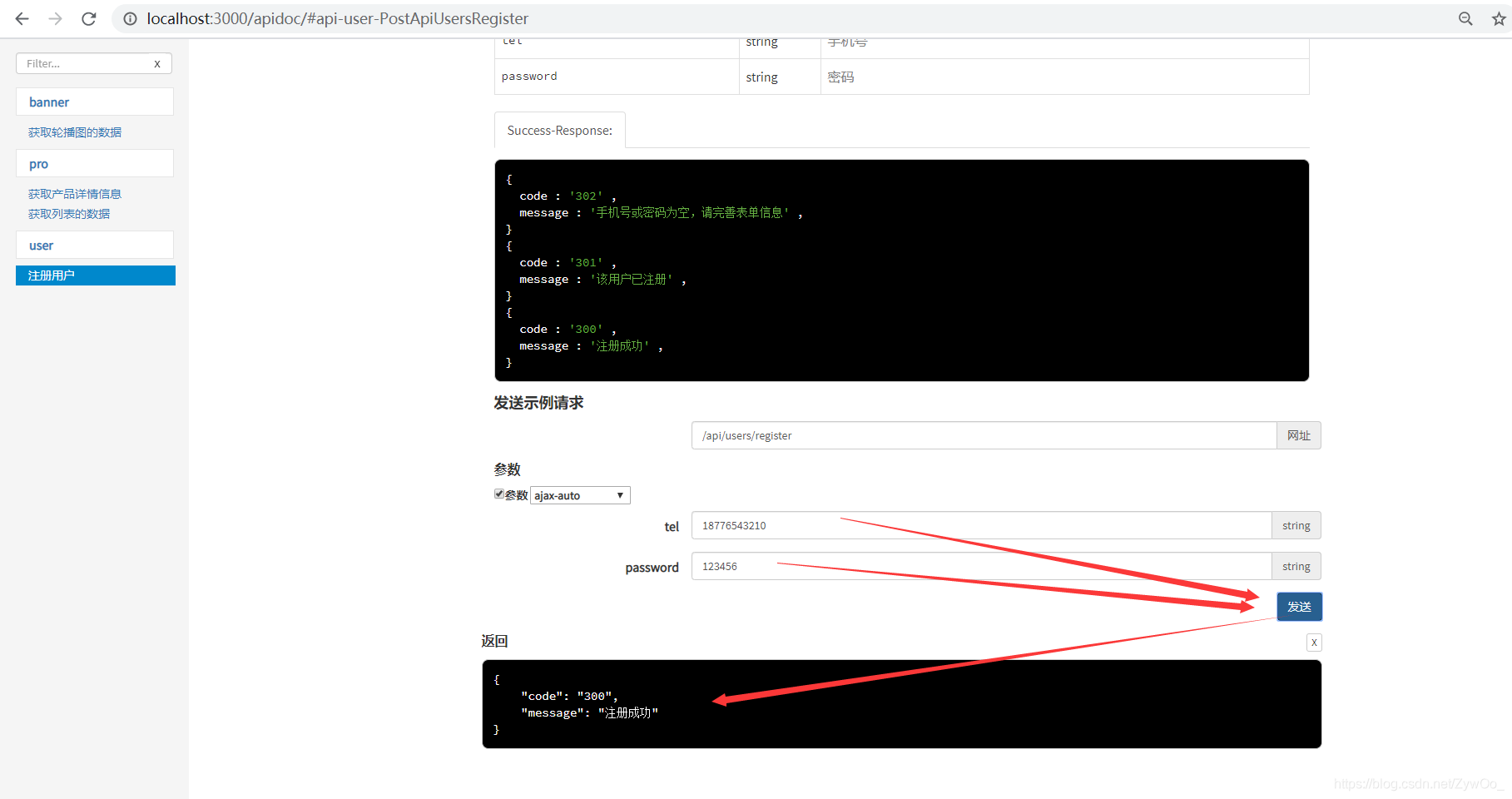Click the string label next to password field
The image size is (1512, 799).
click(x=1296, y=566)
